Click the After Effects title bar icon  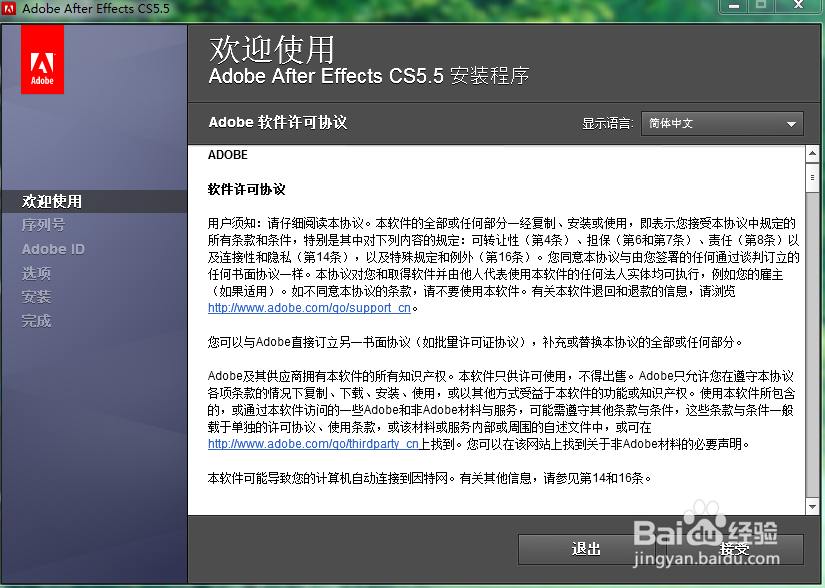(x=9, y=8)
